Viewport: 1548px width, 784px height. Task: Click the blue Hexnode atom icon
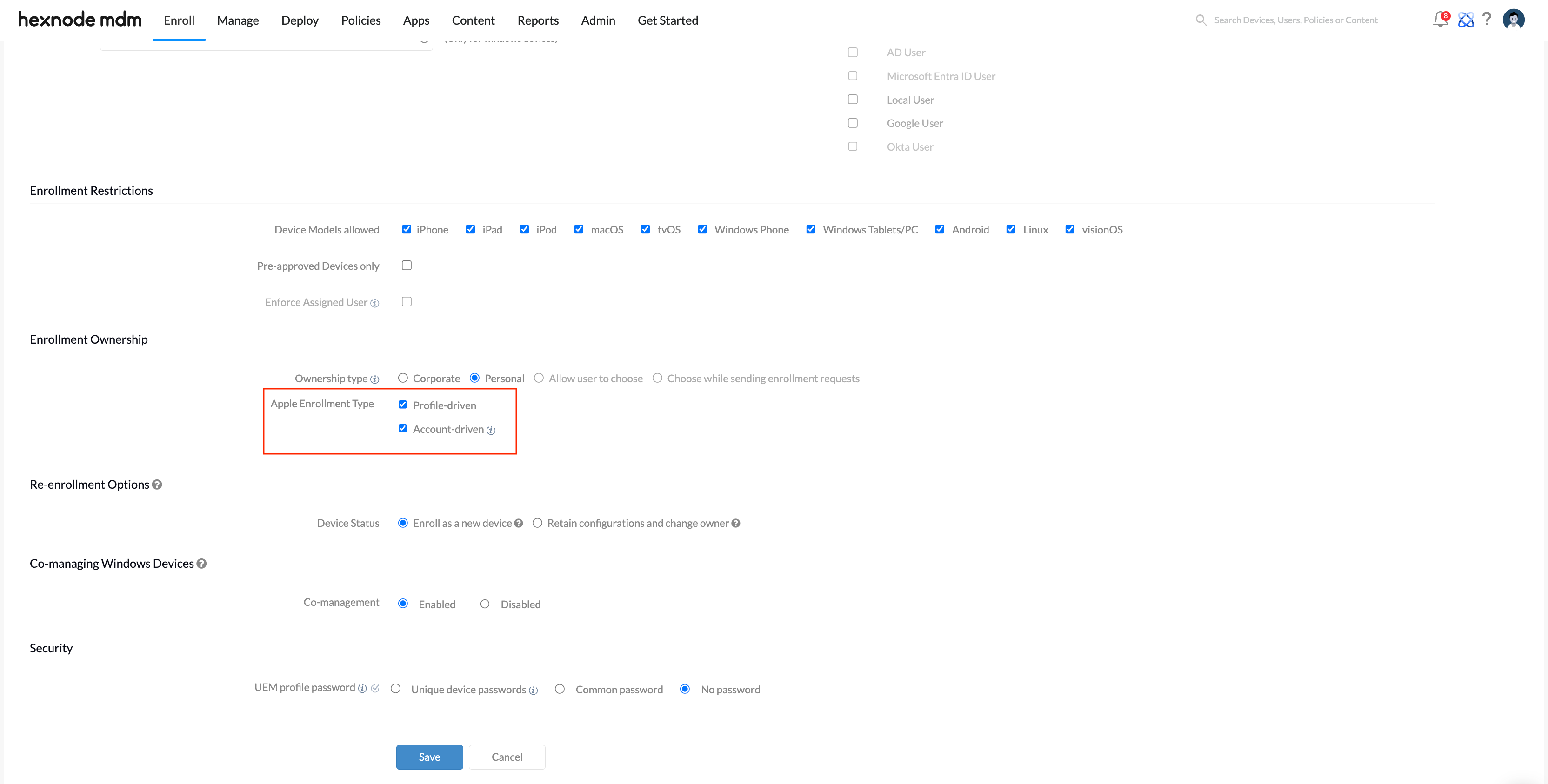pos(1466,20)
